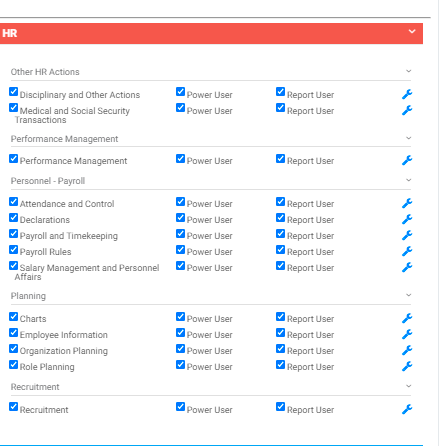The image size is (439, 446).
Task: Collapse the Planning group chevron
Action: pyautogui.click(x=409, y=295)
